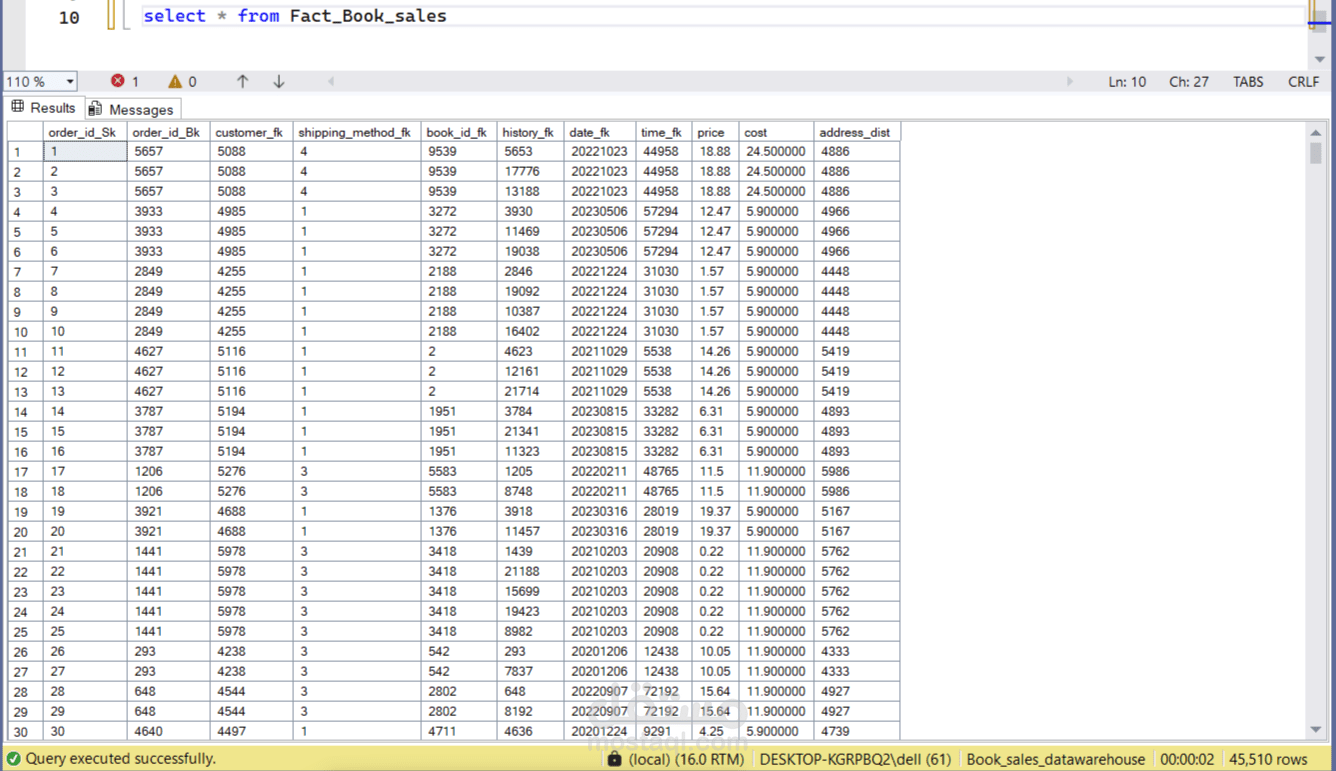Click the line number 10 in editor margin
Screen dimensions: 1336x771
[x=69, y=17]
